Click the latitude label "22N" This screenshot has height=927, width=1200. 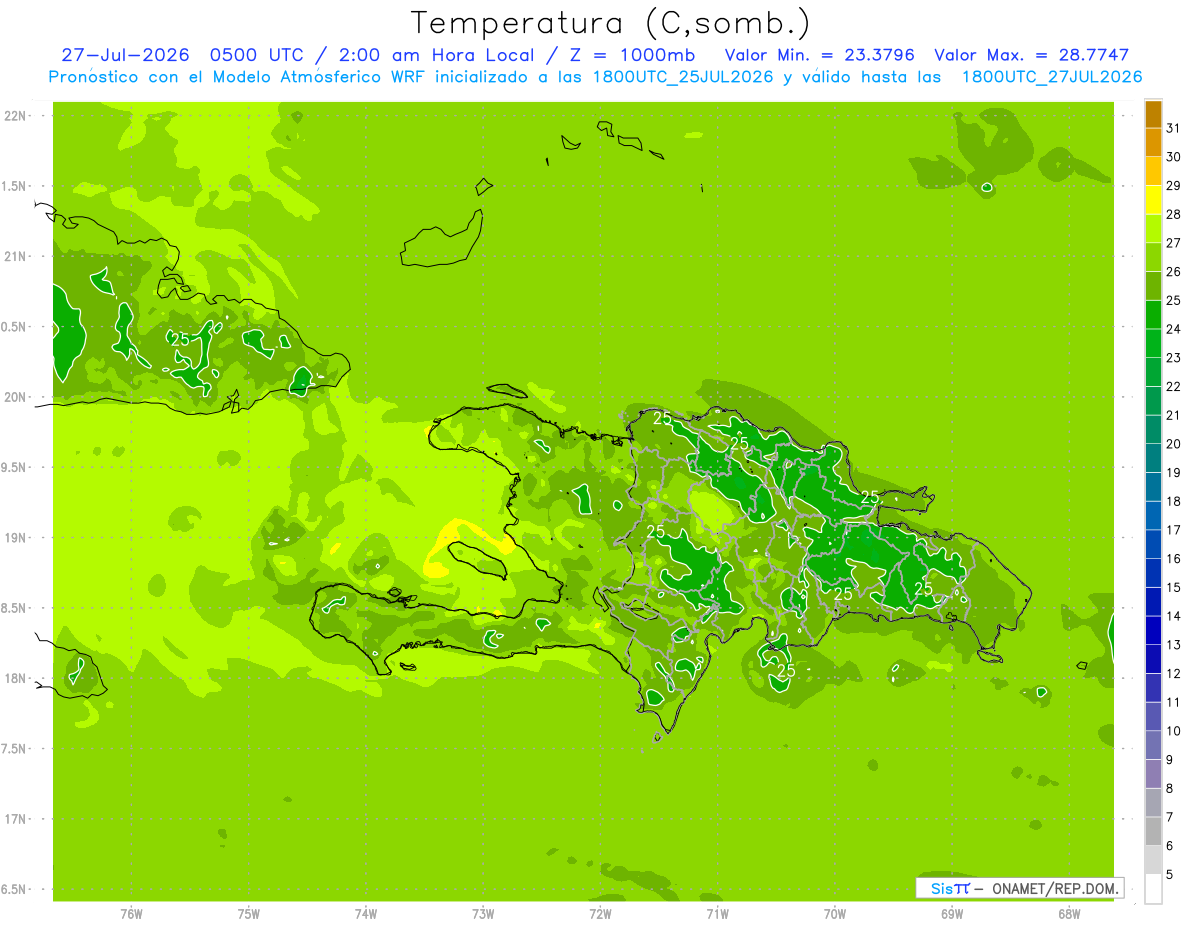[x=16, y=116]
